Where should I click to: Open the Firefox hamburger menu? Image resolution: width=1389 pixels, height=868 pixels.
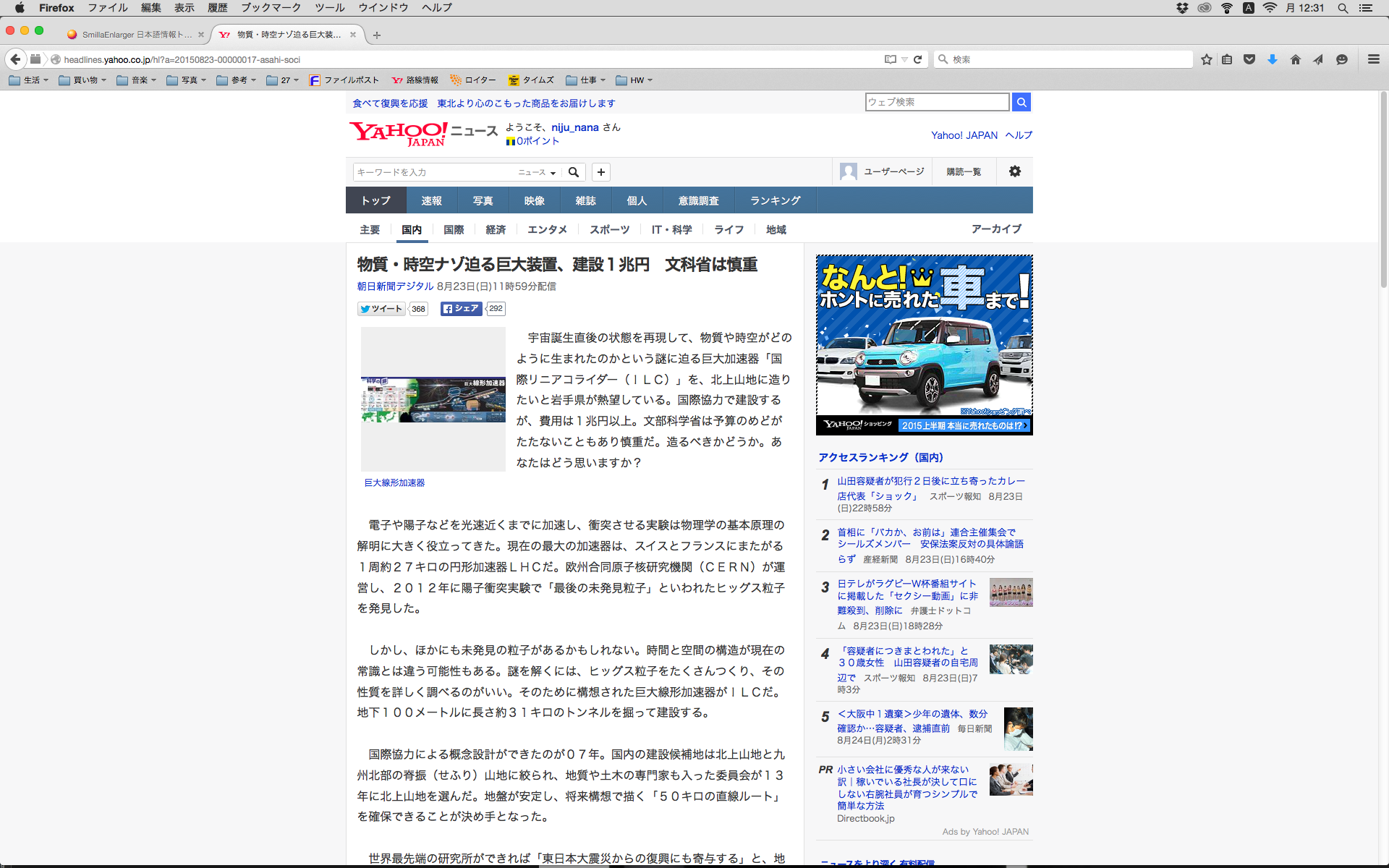click(x=1373, y=59)
